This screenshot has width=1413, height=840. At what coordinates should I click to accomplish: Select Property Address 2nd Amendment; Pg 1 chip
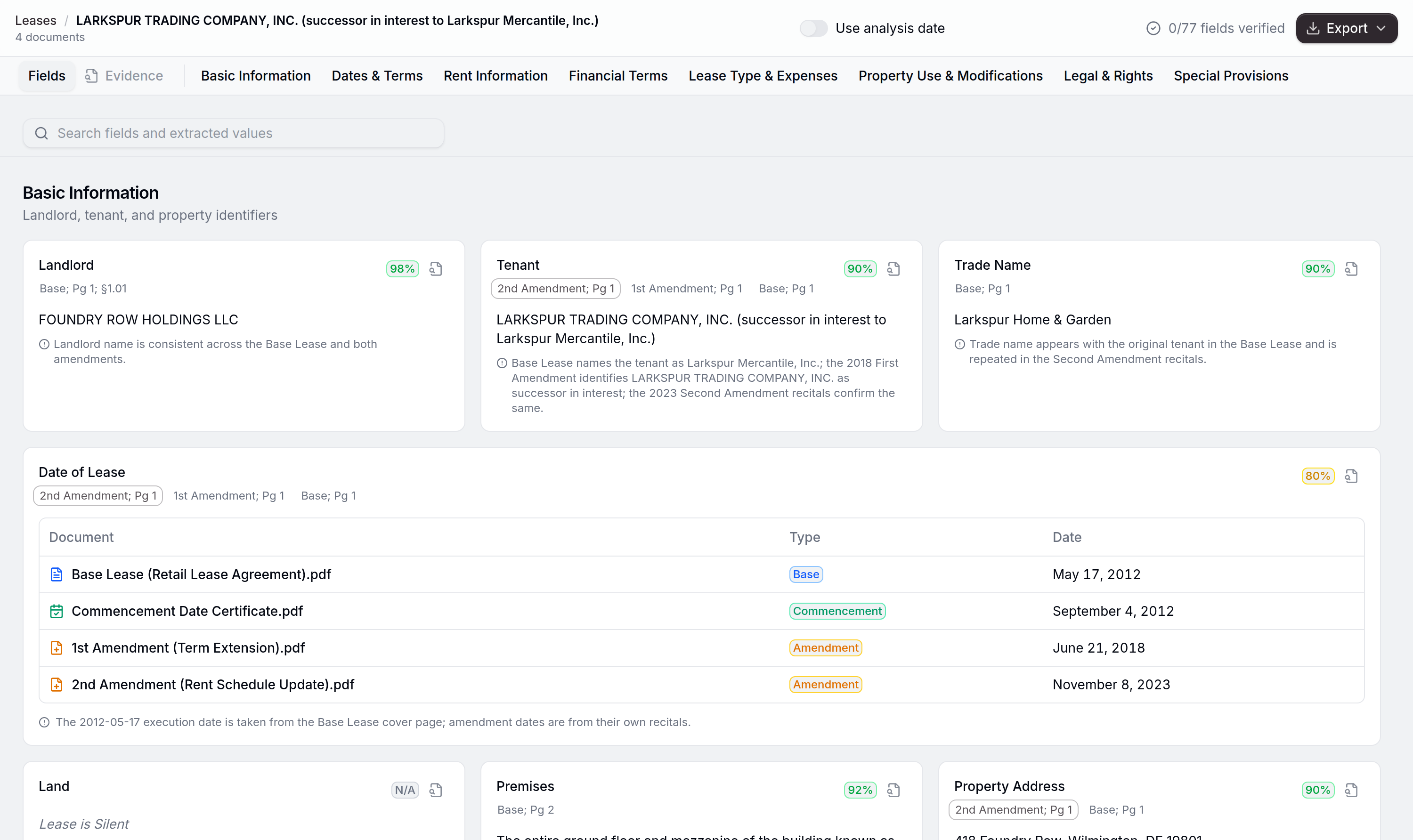coord(1013,810)
